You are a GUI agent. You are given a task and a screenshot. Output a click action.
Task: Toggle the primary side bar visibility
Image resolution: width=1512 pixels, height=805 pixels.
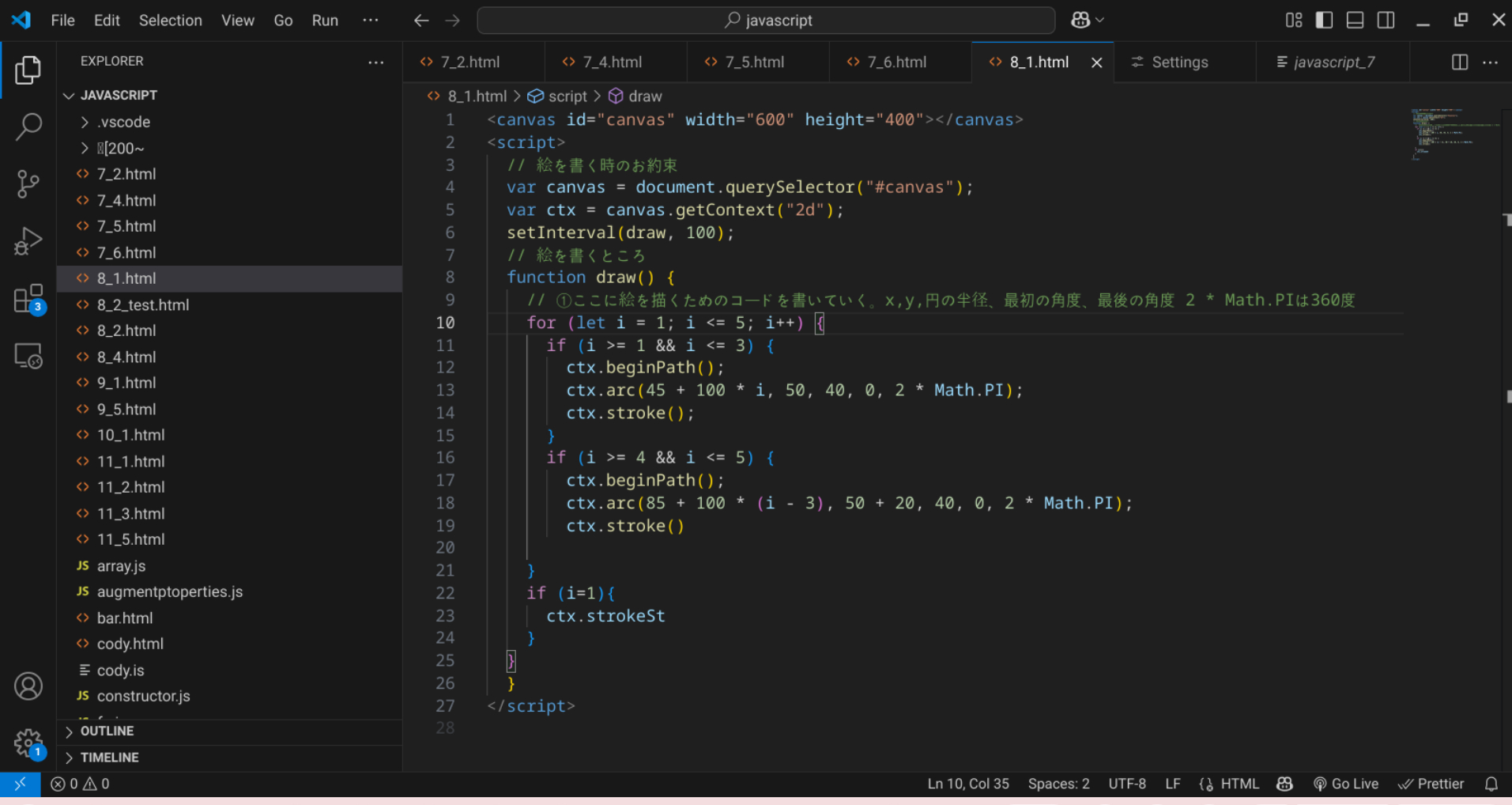[1324, 20]
